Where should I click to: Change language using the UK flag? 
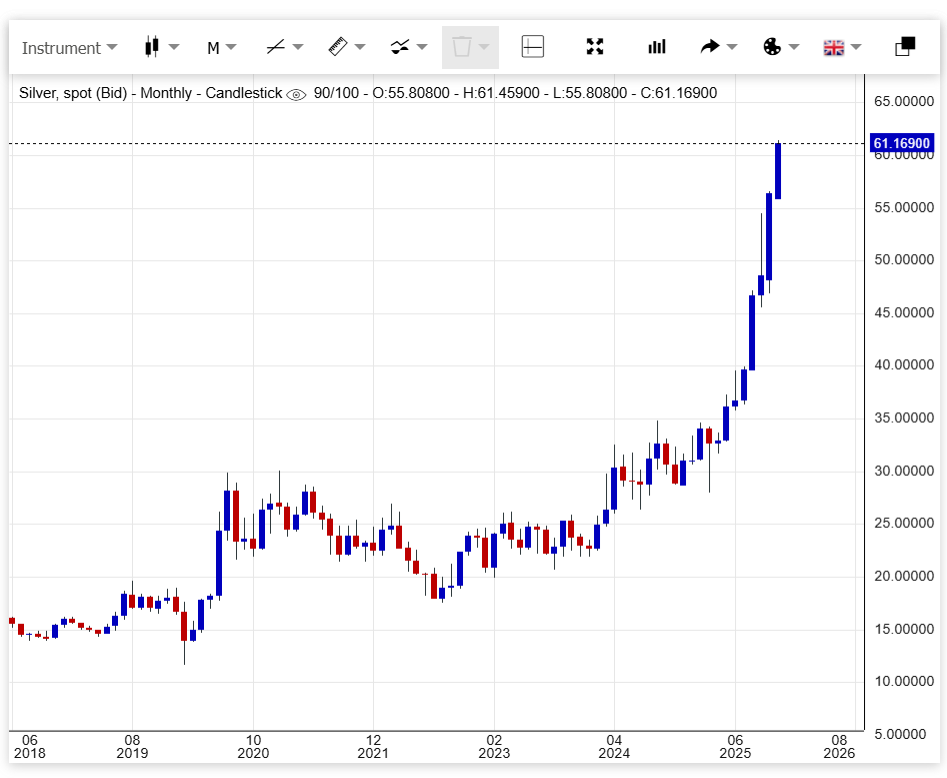(833, 47)
